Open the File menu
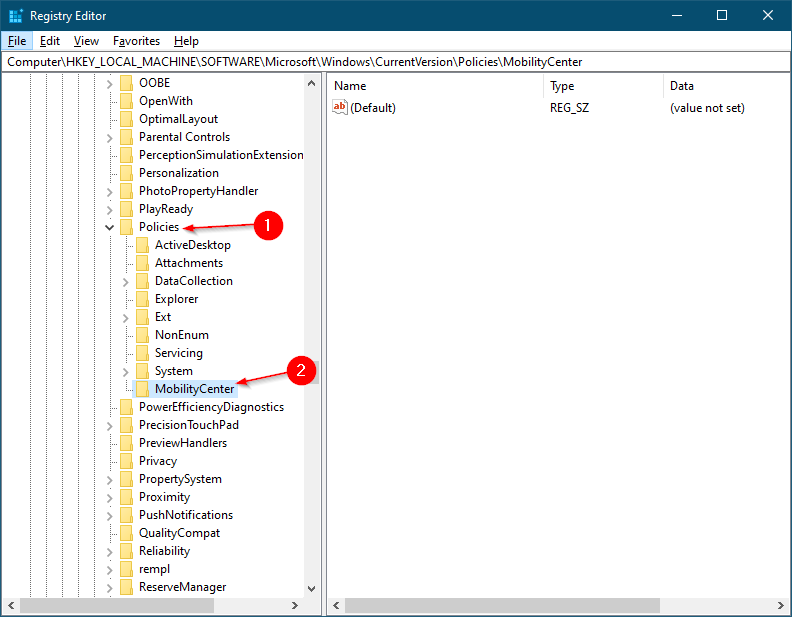This screenshot has height=617, width=792. pyautogui.click(x=17, y=41)
